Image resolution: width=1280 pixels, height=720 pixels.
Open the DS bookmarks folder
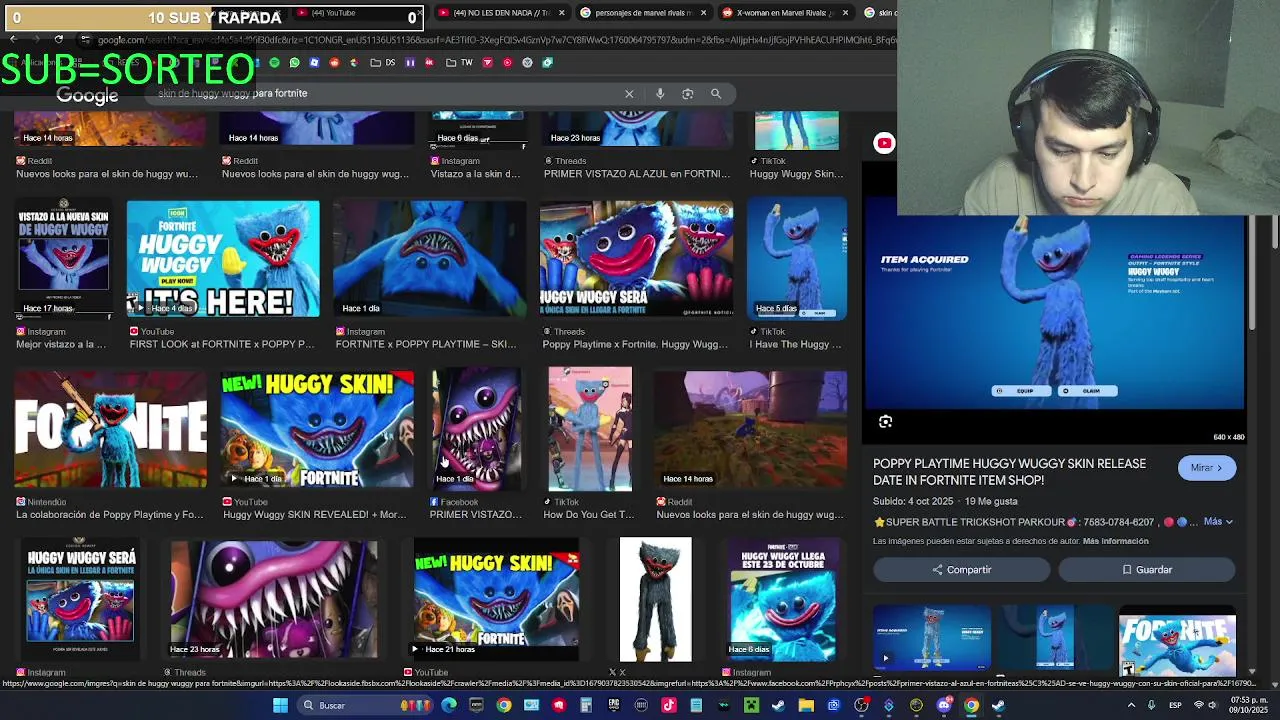coord(382,63)
